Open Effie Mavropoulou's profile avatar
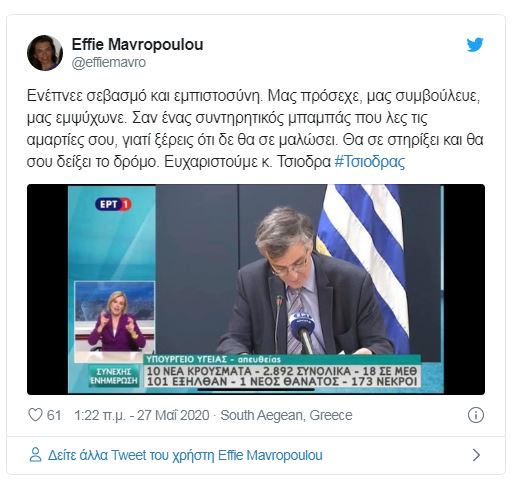The image size is (512, 482). point(45,53)
